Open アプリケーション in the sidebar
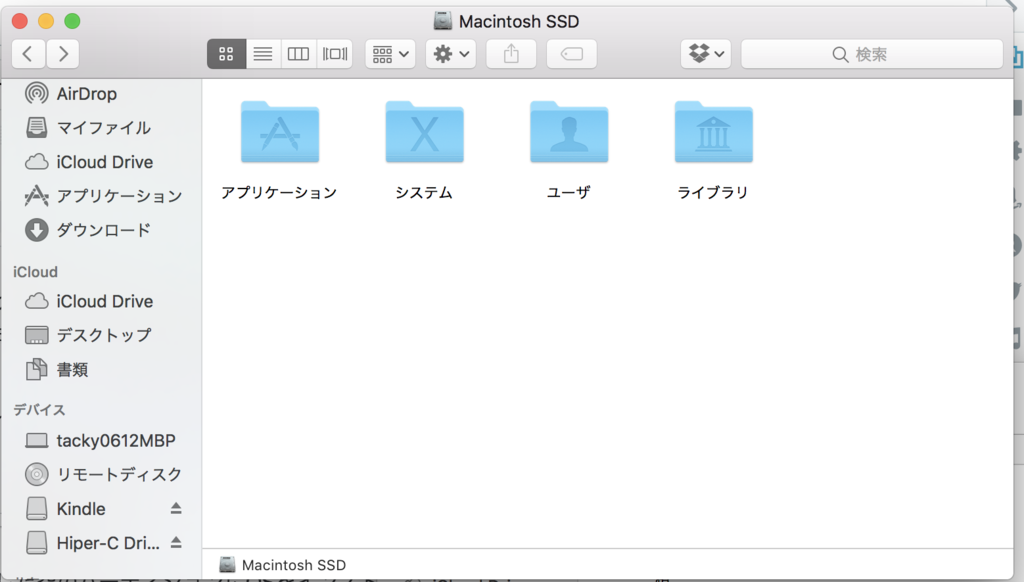1024x582 pixels. (103, 196)
